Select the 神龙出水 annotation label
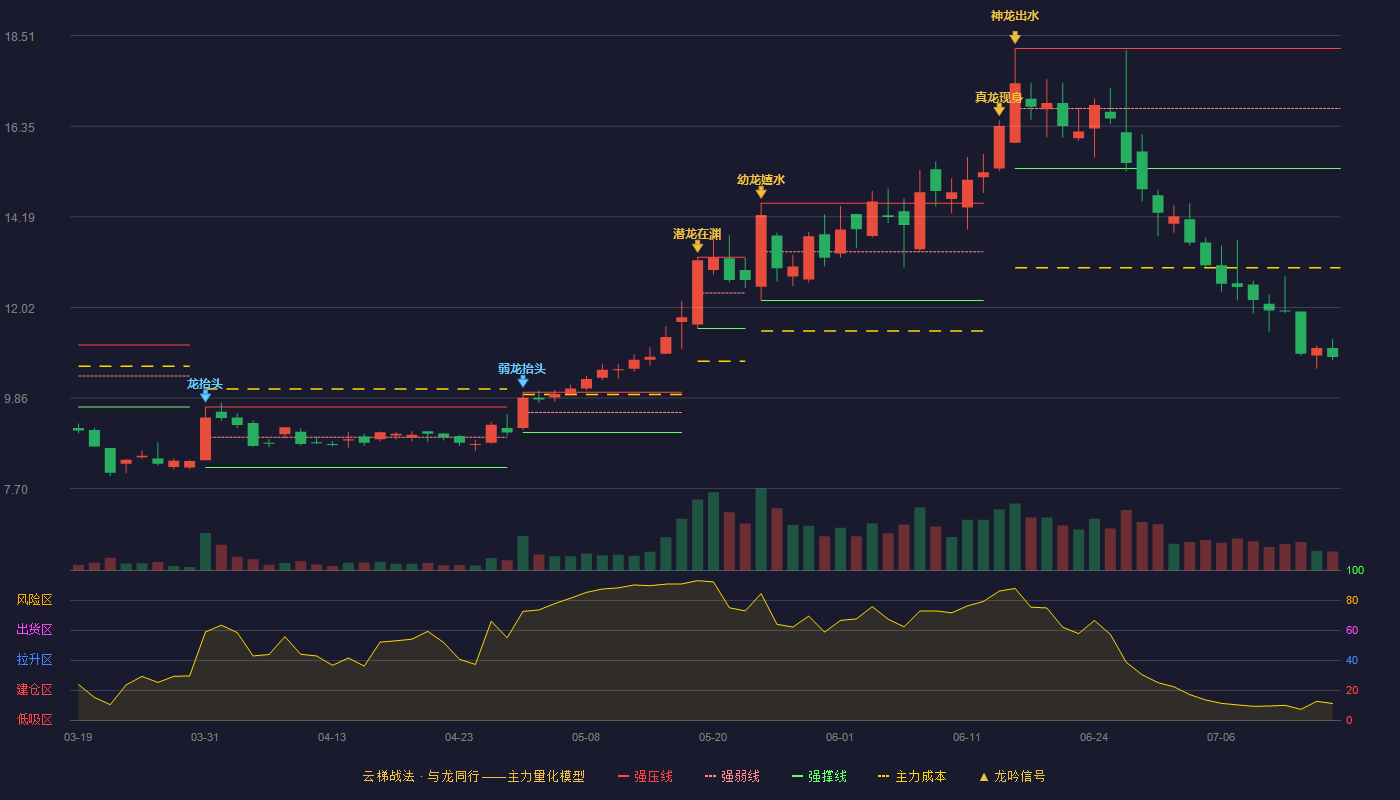 pyautogui.click(x=1015, y=16)
